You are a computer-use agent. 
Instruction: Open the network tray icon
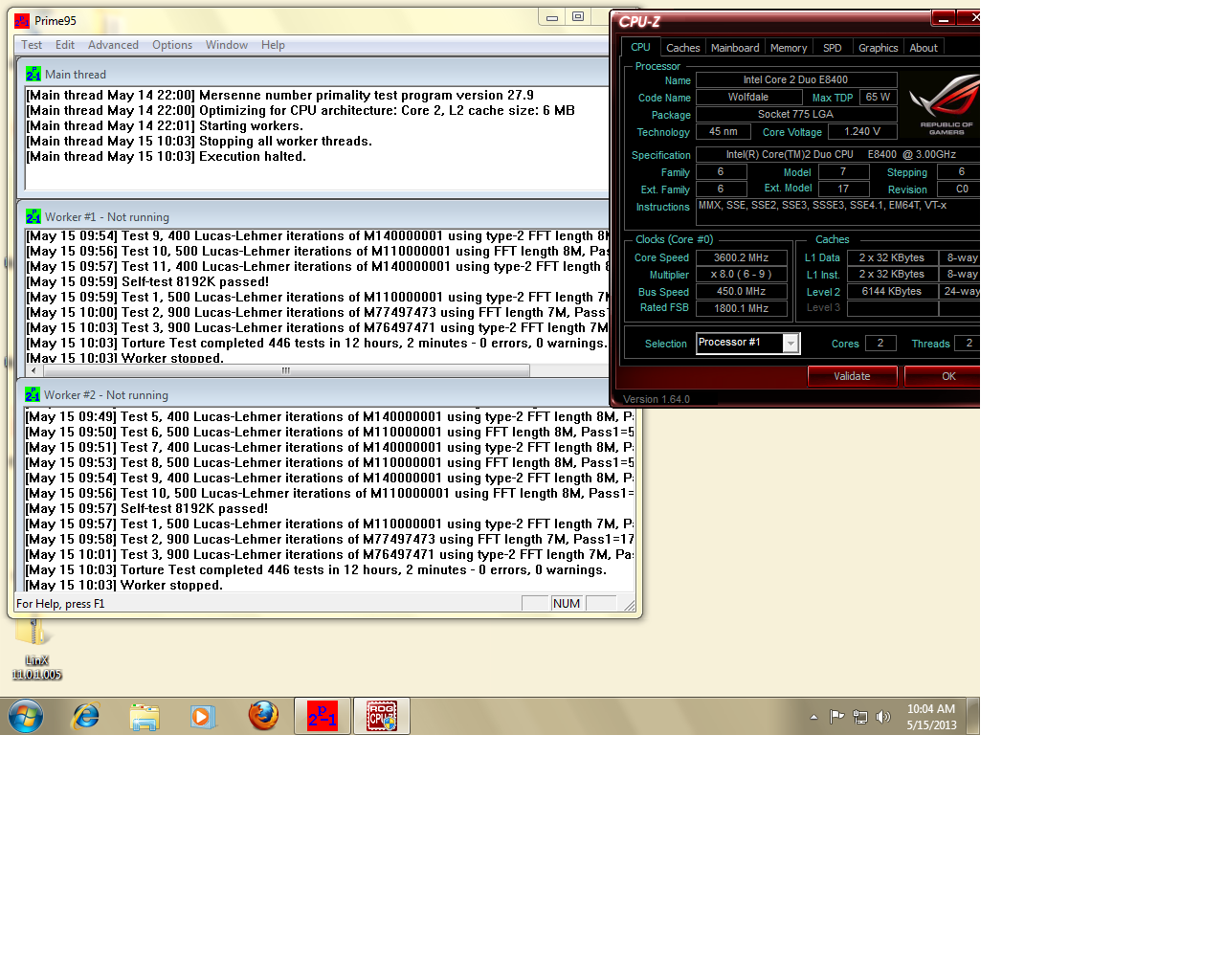[x=859, y=717]
